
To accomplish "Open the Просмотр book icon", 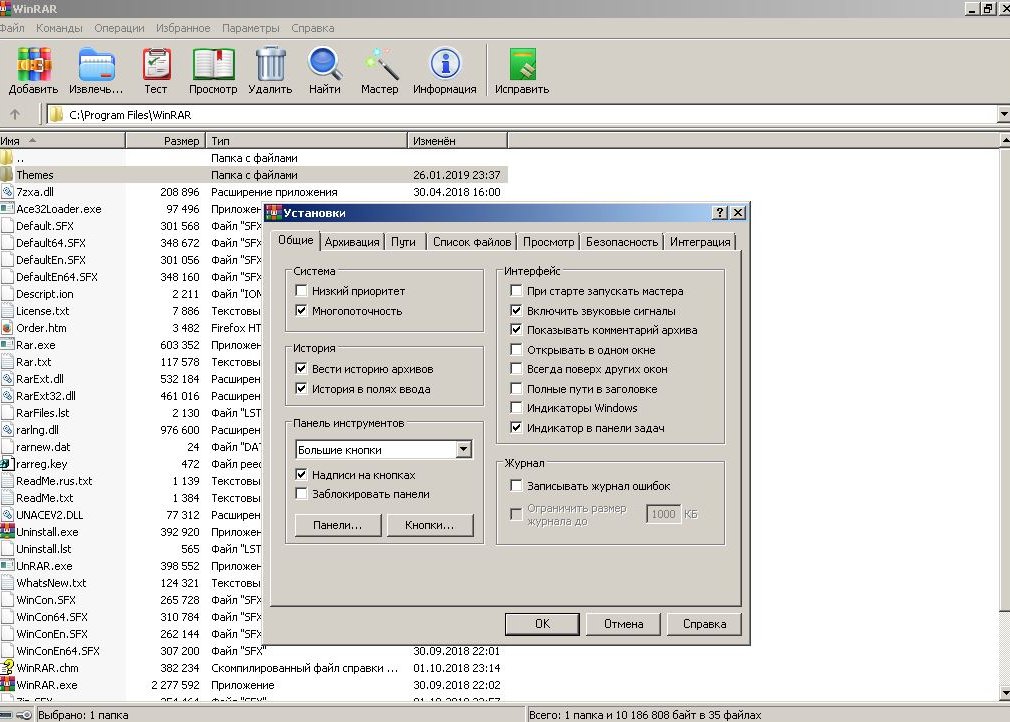I will coord(213,64).
